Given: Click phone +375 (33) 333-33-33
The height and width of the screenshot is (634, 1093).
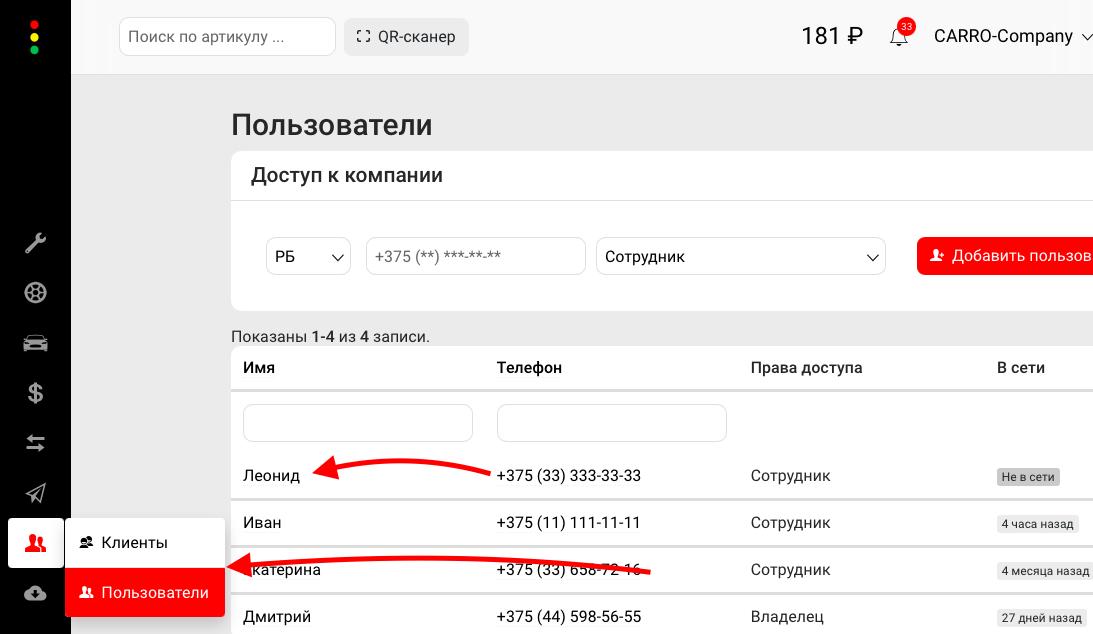Looking at the screenshot, I should pyautogui.click(x=569, y=476).
